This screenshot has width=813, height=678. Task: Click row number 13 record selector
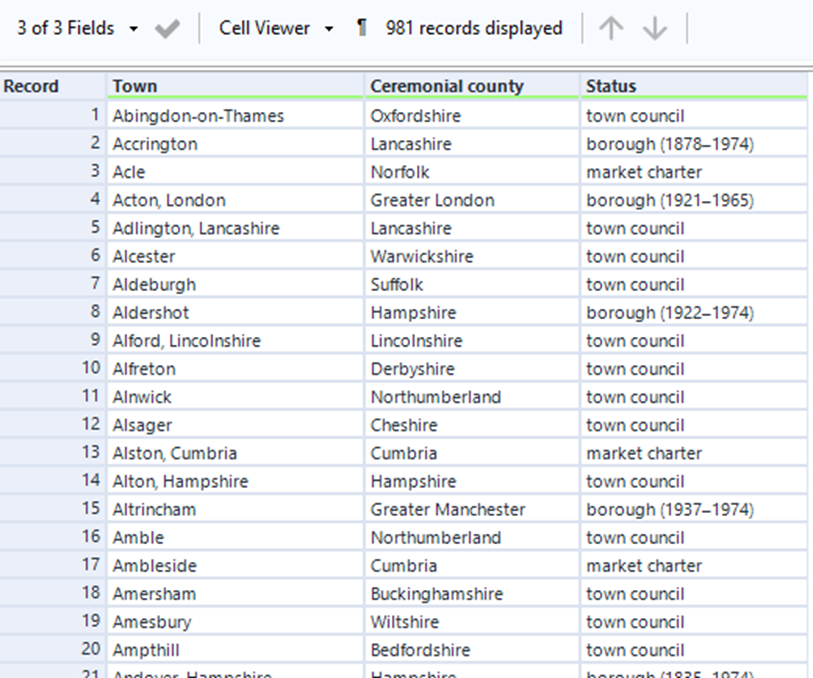click(52, 453)
